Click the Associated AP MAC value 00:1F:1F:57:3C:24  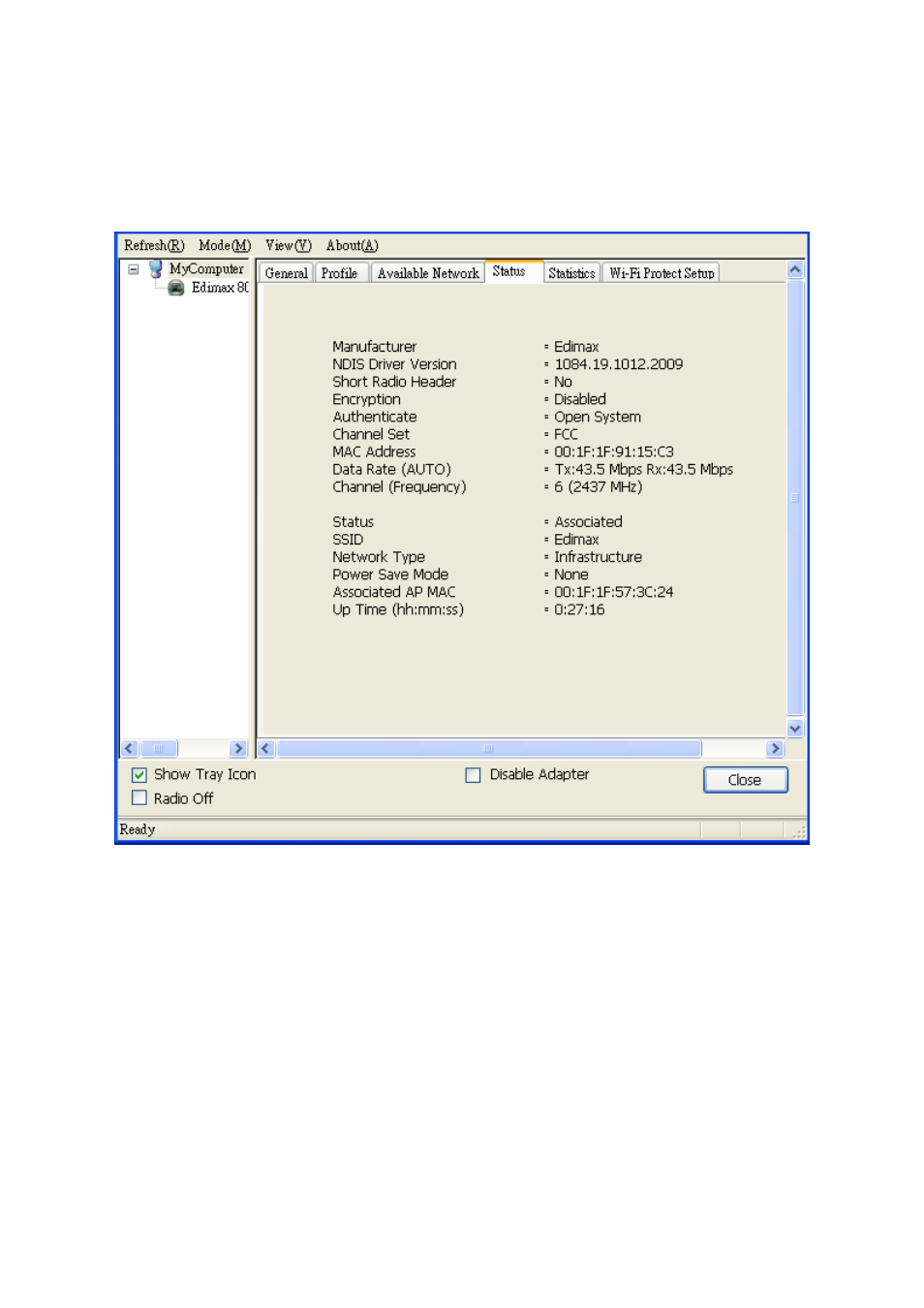click(614, 592)
